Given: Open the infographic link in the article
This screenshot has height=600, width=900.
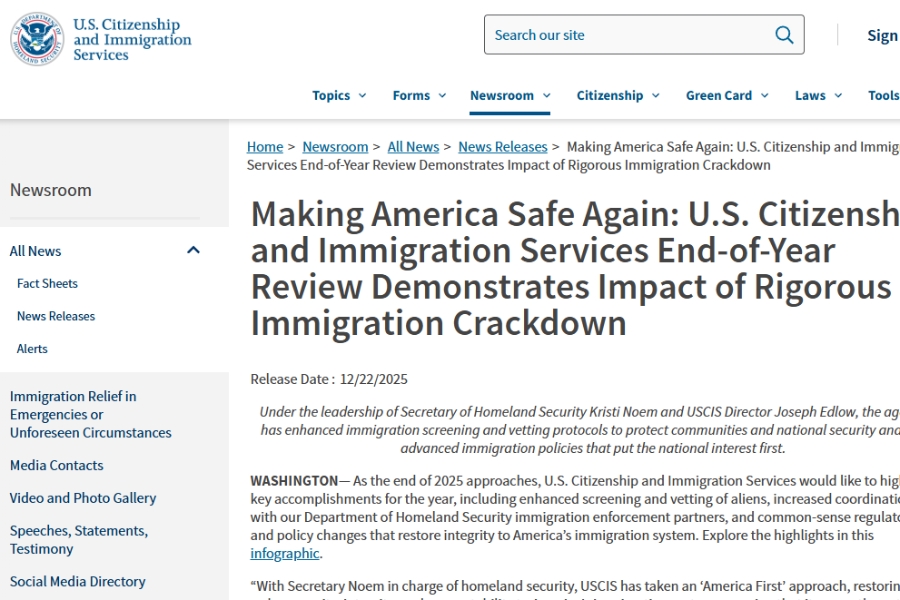Looking at the screenshot, I should click(x=285, y=553).
